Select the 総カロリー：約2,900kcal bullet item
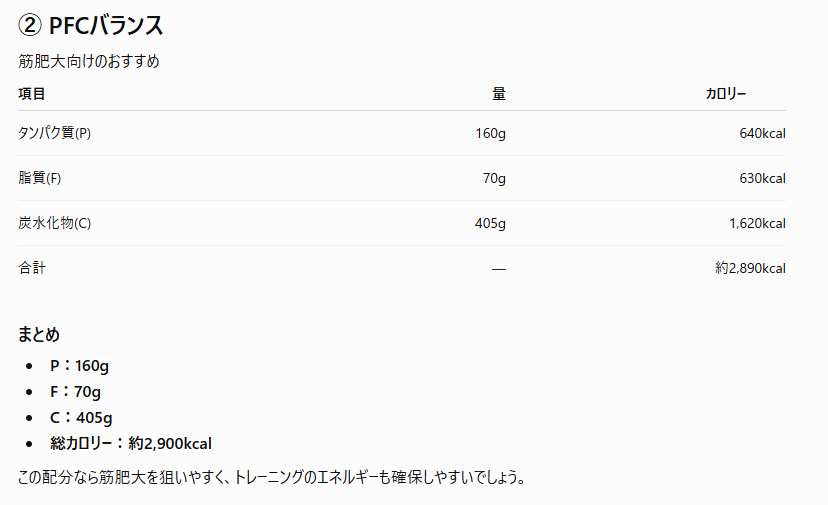The height and width of the screenshot is (505, 828). pyautogui.click(x=131, y=443)
